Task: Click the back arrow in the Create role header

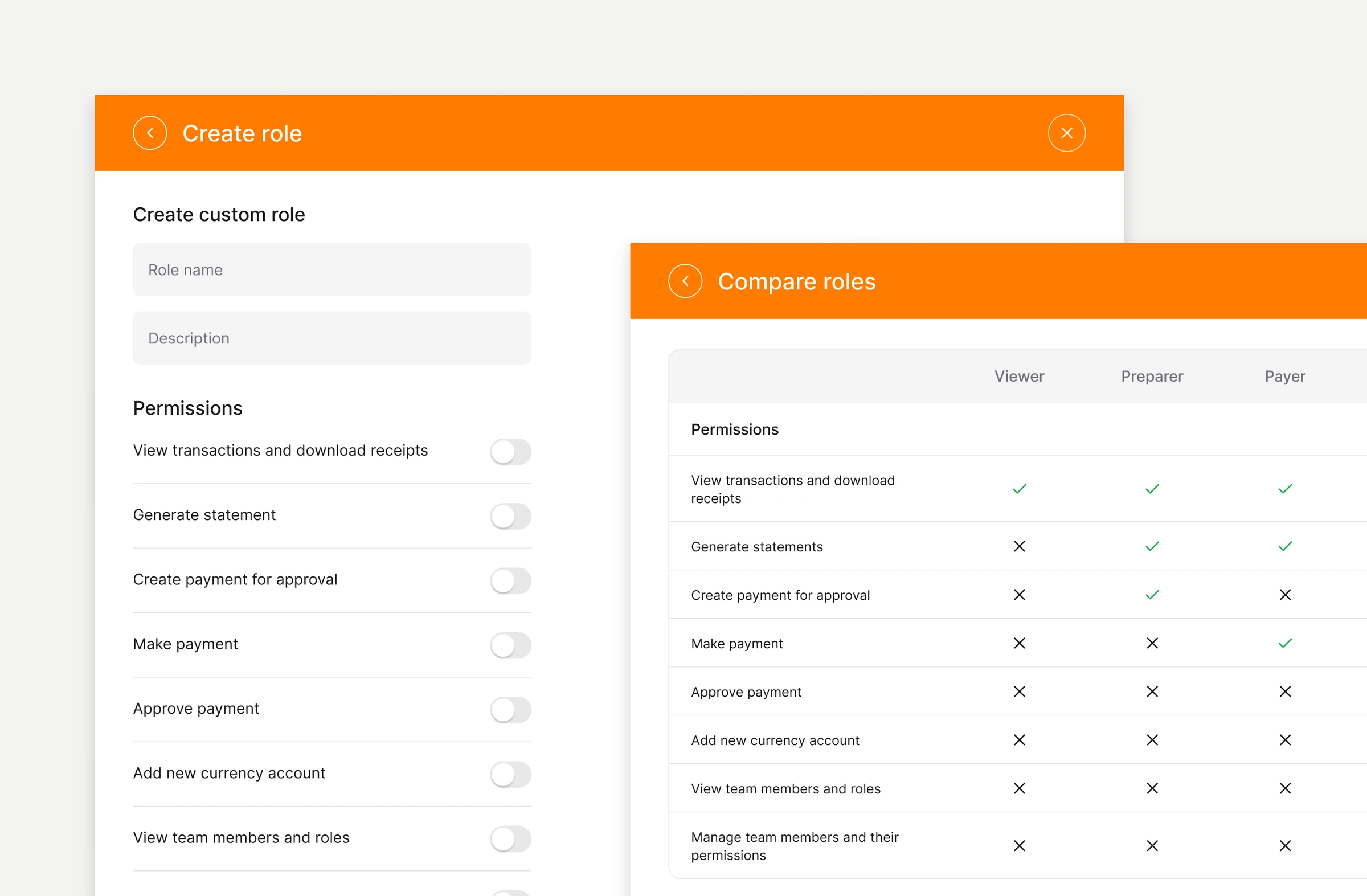Action: (x=150, y=133)
